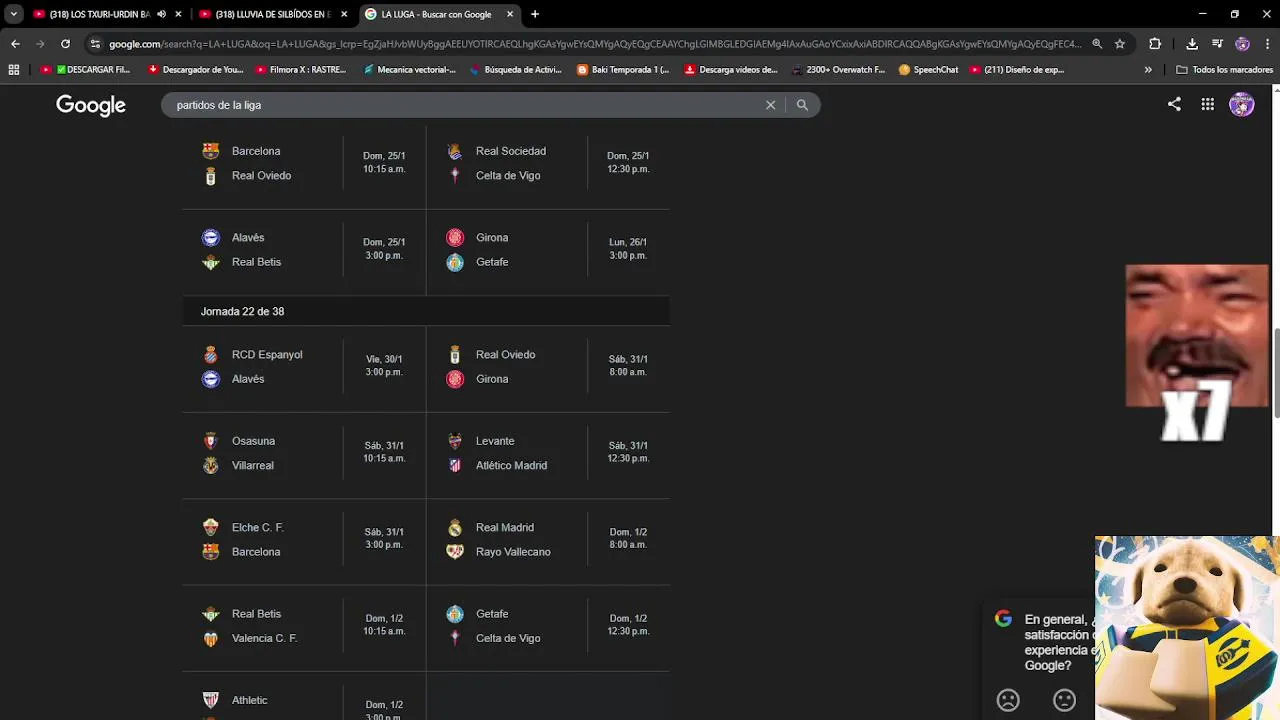
Task: Open the SpeechChat bookmark
Action: coord(929,70)
